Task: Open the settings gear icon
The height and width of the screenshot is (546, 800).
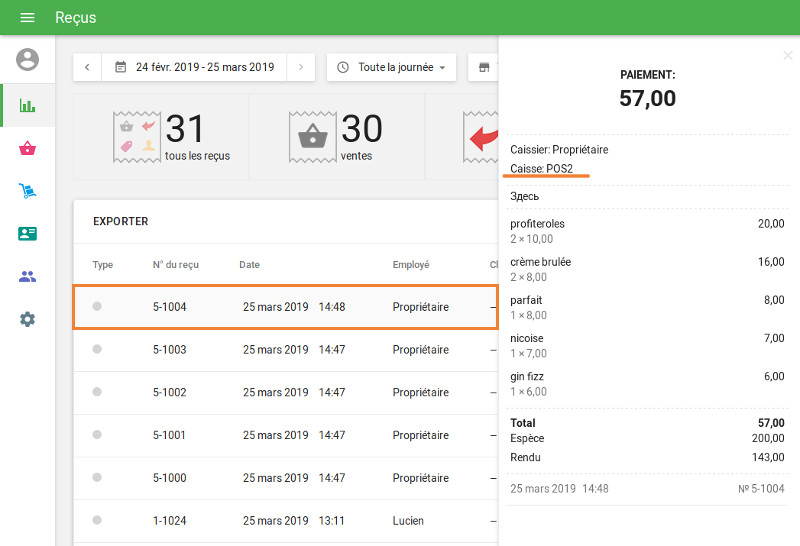Action: [27, 319]
